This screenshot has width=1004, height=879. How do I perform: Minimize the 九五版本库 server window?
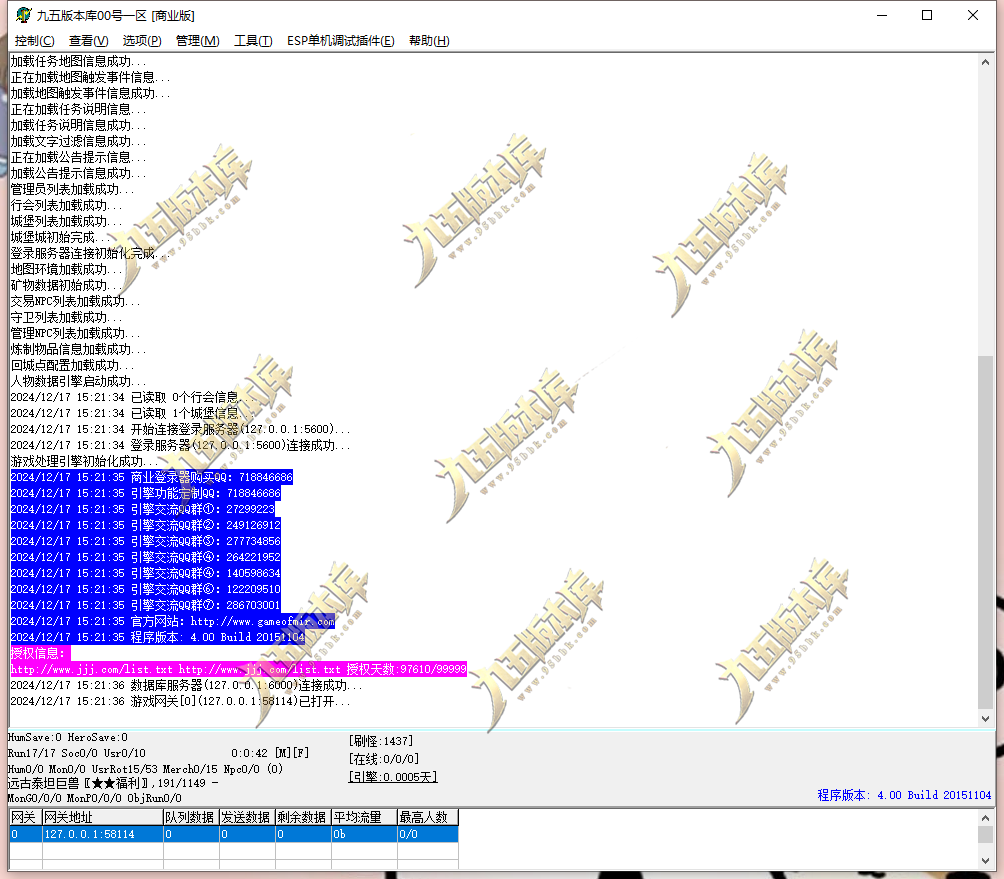882,15
